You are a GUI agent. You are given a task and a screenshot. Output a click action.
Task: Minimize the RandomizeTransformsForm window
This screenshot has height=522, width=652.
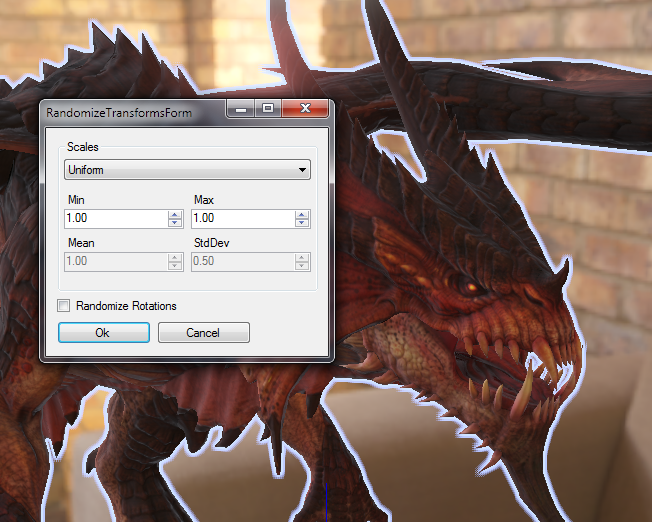click(x=241, y=109)
